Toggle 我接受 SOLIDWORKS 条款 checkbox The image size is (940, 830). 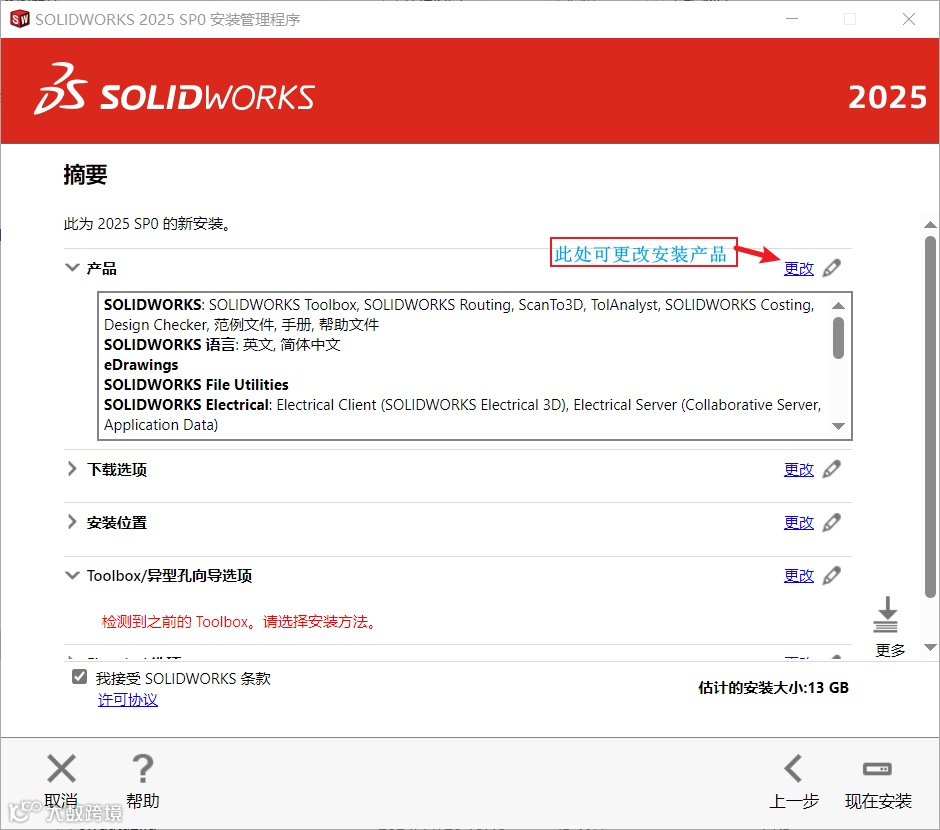click(x=79, y=677)
